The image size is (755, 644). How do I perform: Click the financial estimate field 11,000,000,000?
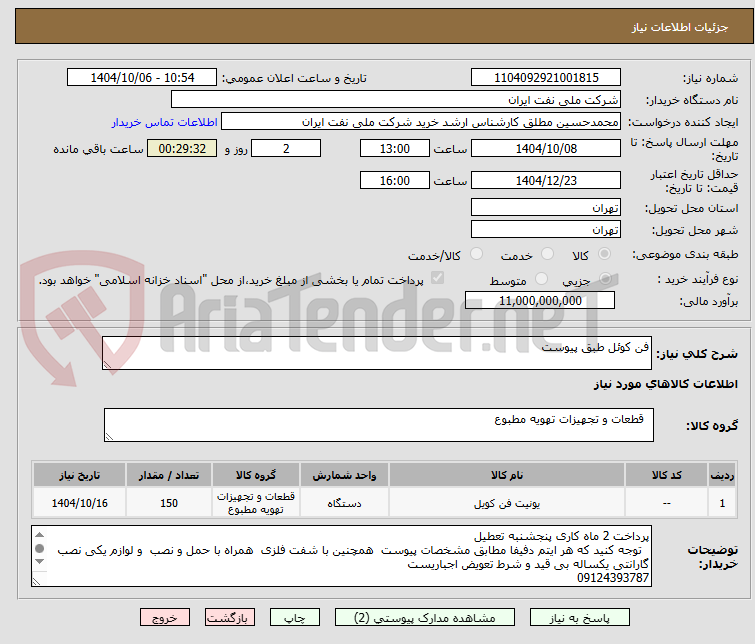[x=540, y=301]
